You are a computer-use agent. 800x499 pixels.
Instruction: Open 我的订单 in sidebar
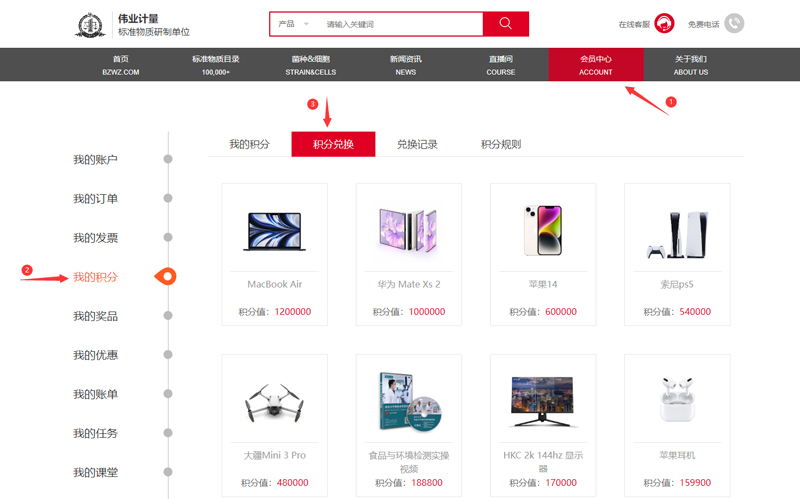tap(95, 199)
